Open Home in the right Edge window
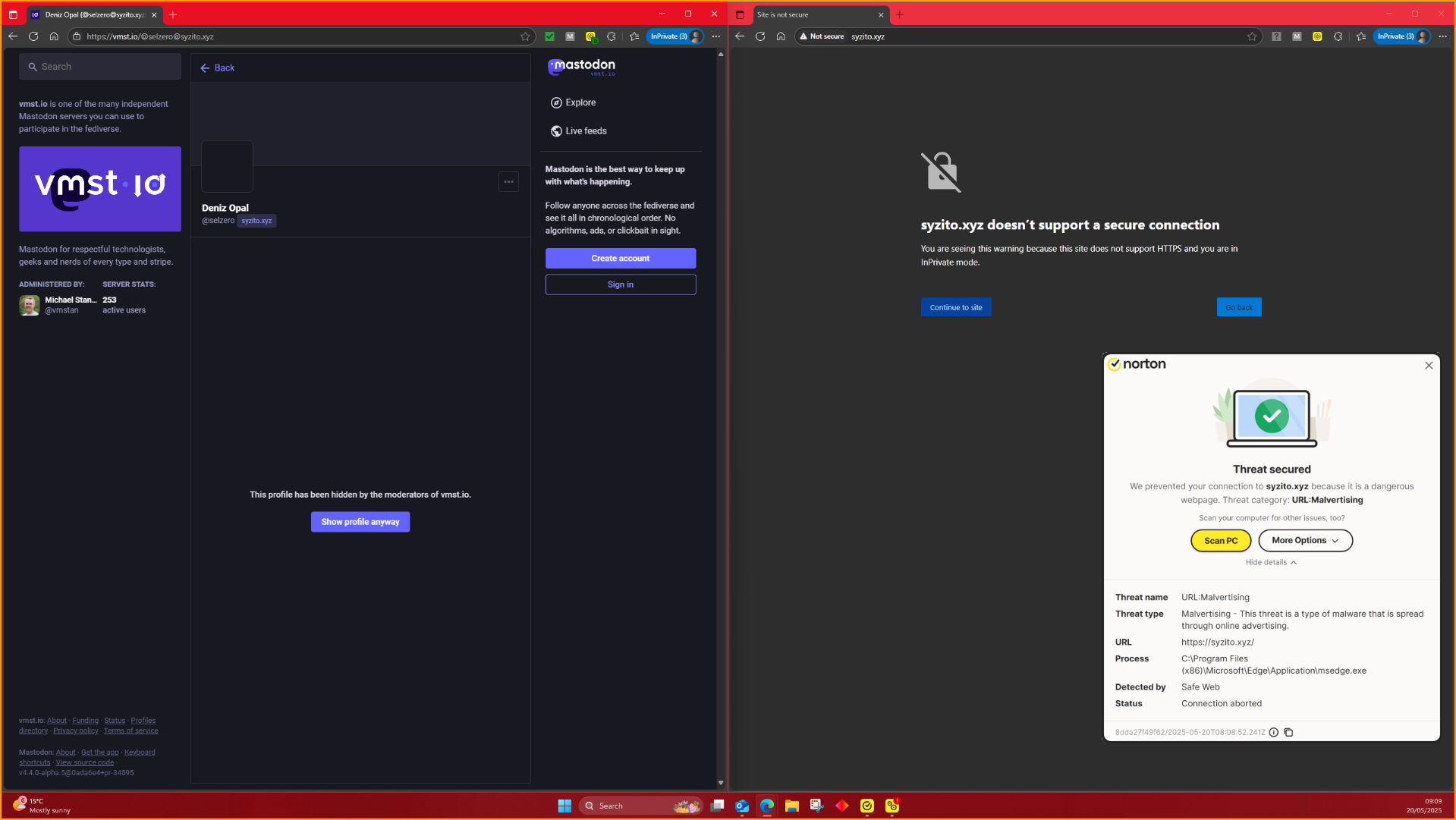Image resolution: width=1456 pixels, height=820 pixels. (781, 36)
